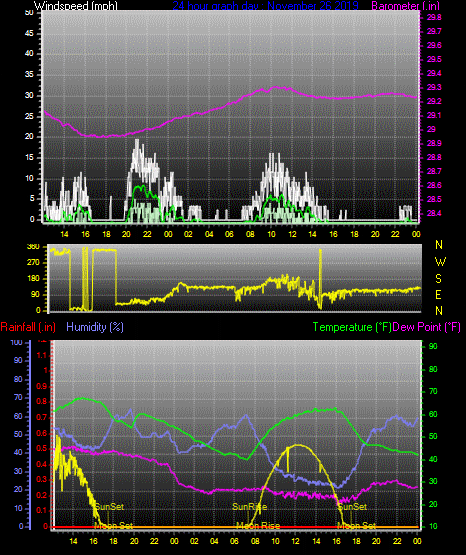Click the S compass letter beside wind direction graph
Viewport: 466px width, 555px height.
pos(438,279)
